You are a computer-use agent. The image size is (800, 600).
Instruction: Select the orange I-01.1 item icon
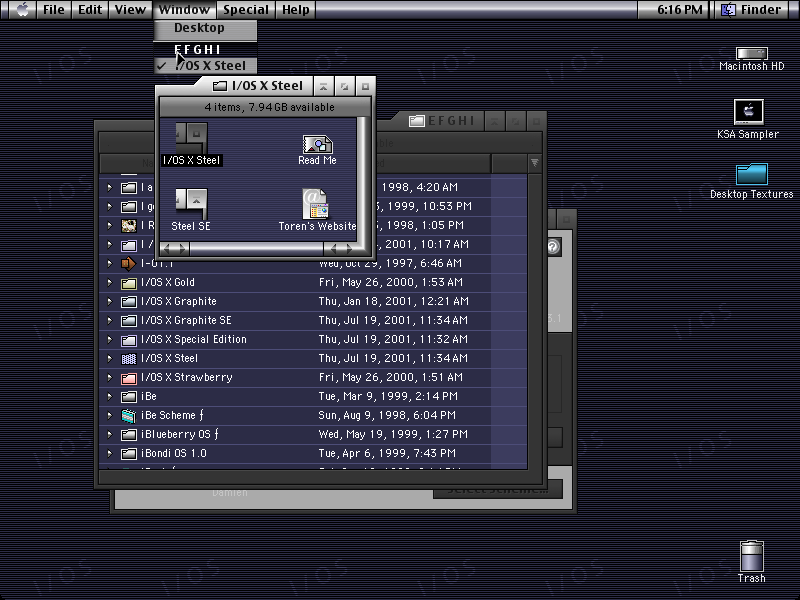tap(129, 264)
